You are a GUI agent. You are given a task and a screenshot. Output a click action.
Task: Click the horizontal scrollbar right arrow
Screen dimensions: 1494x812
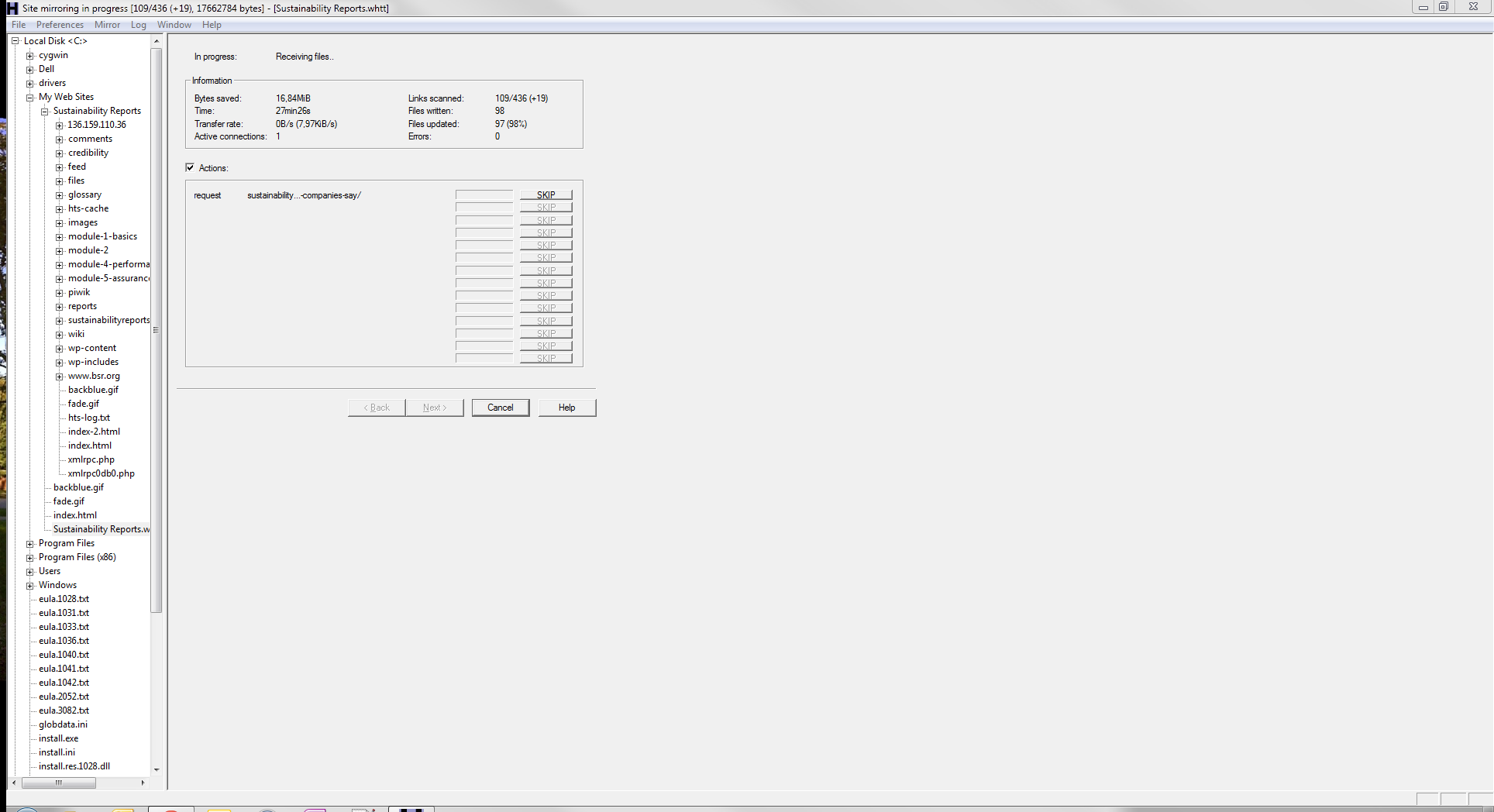(143, 783)
